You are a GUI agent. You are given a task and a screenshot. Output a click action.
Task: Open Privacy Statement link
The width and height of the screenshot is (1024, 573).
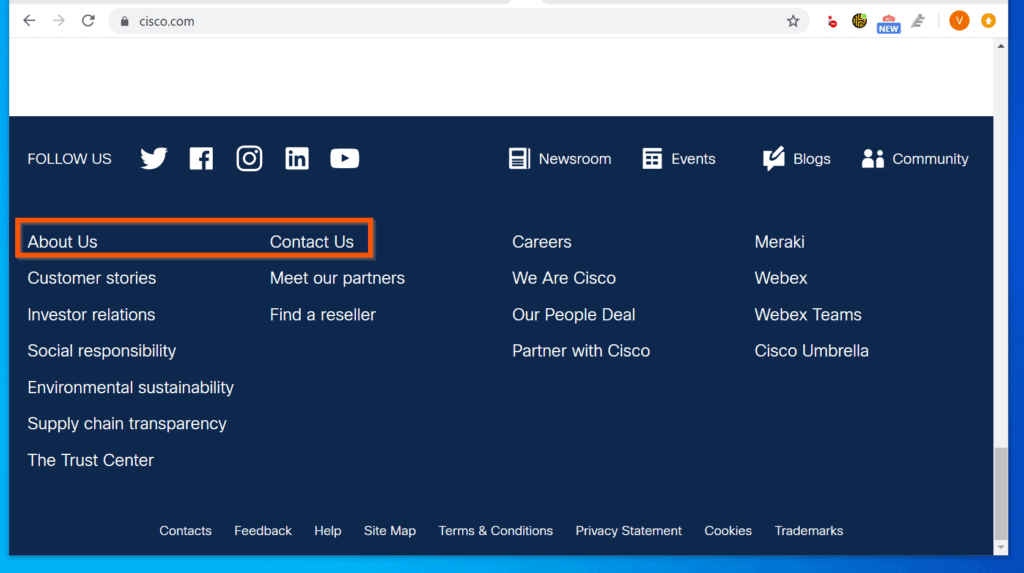(628, 531)
